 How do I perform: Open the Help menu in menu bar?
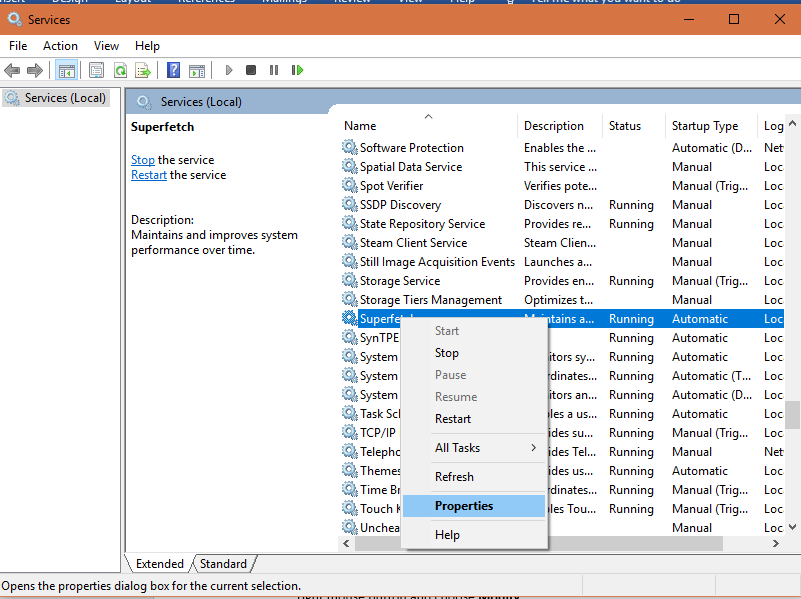point(147,46)
